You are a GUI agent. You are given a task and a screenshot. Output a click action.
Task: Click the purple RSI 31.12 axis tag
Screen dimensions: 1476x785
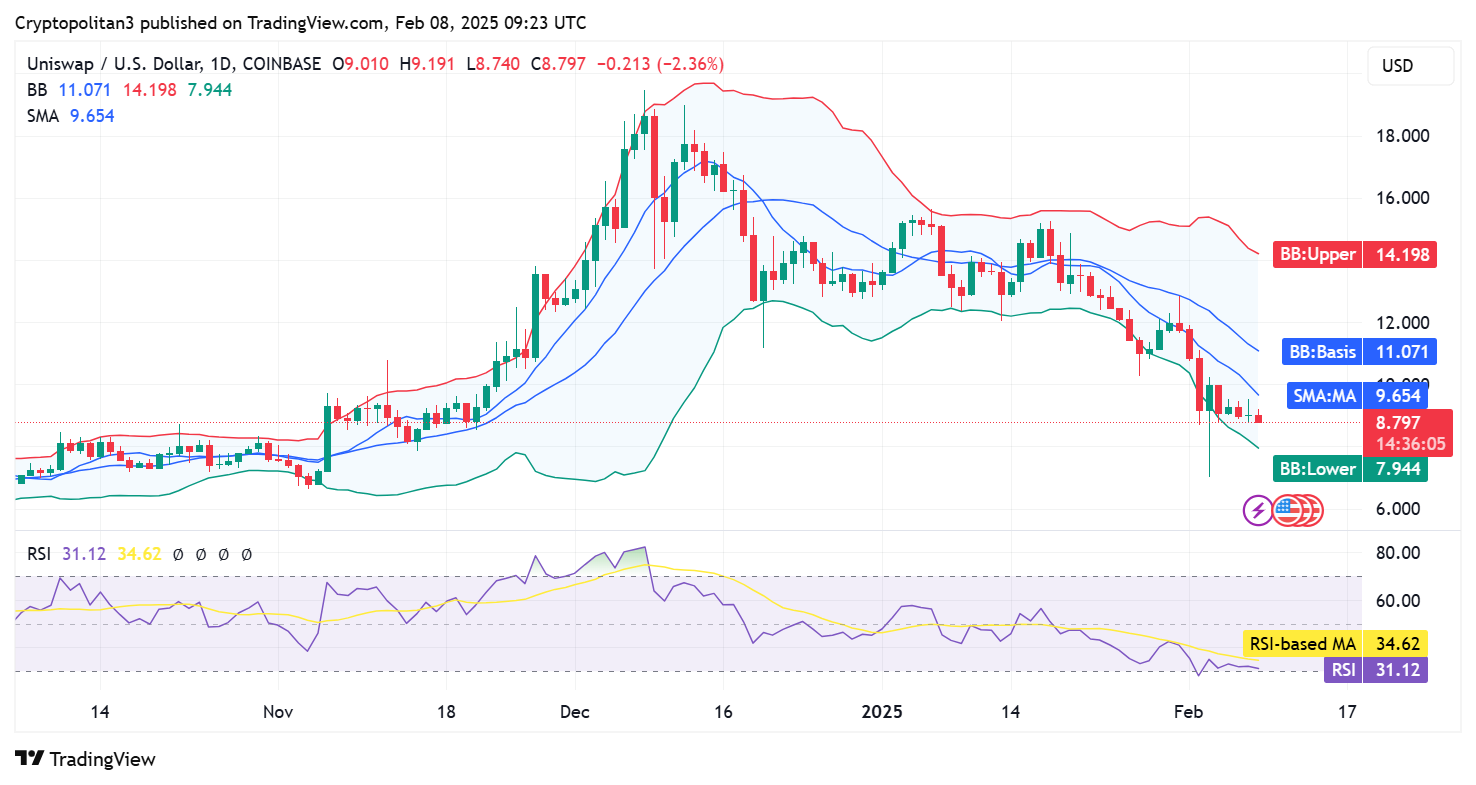point(1375,670)
